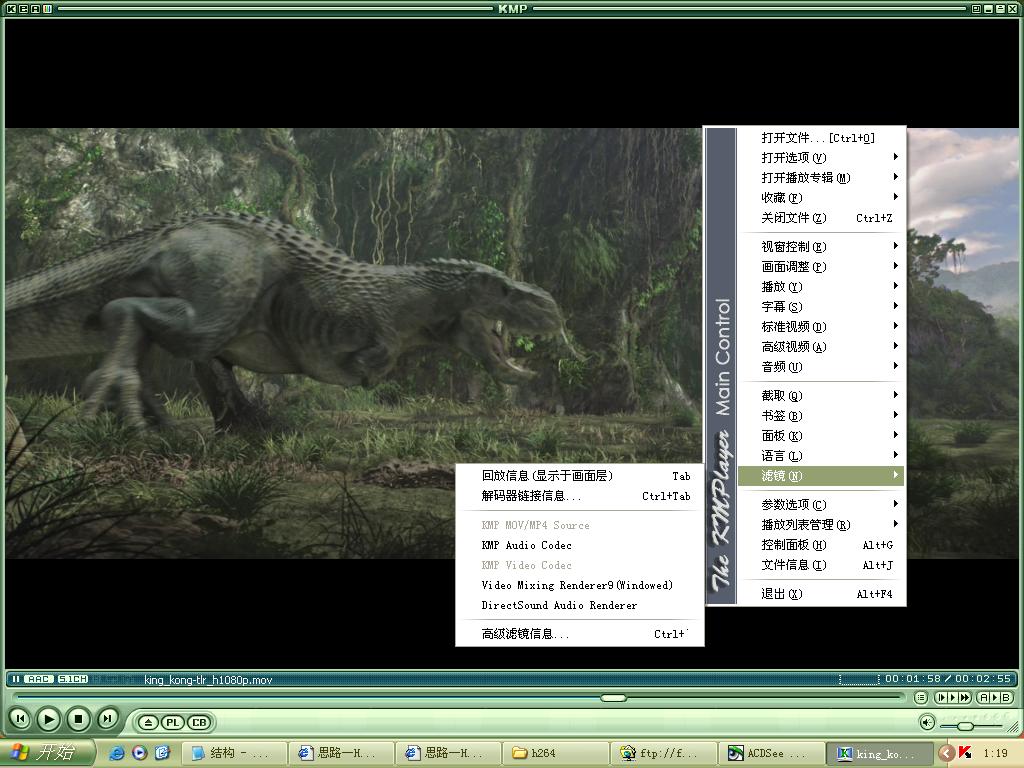Expand the 截取(Q) capture submenu
This screenshot has height=768, width=1024.
pos(821,395)
